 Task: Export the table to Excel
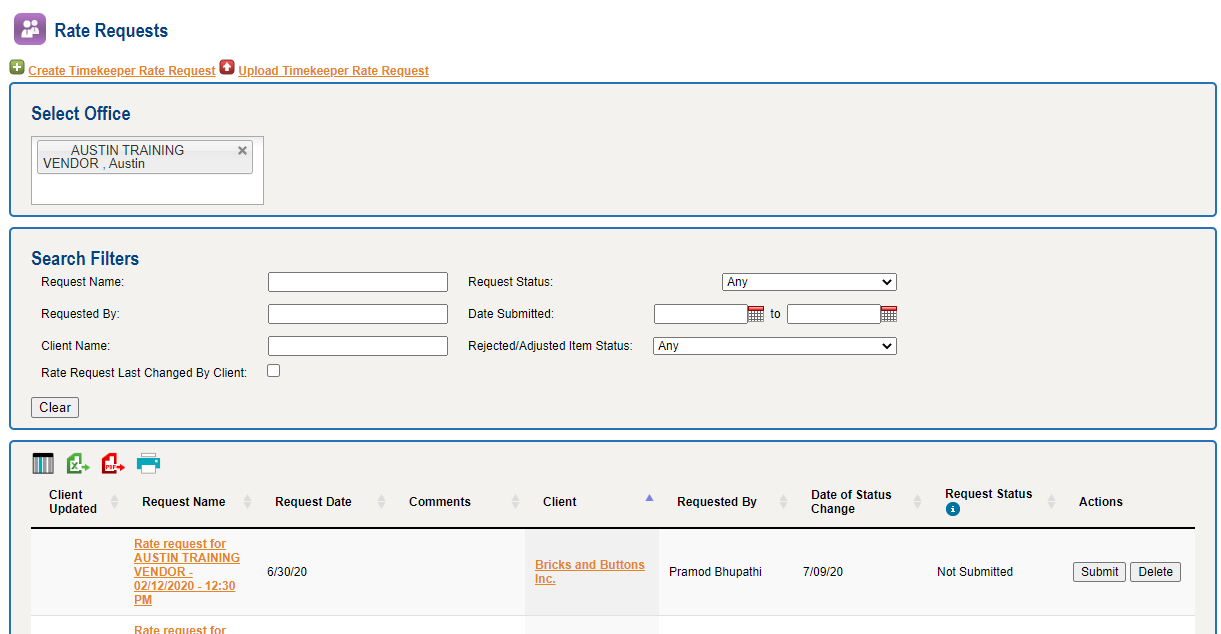pos(78,463)
